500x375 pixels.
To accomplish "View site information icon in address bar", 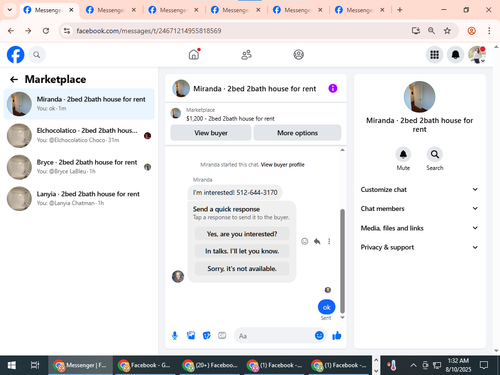I will point(67,31).
